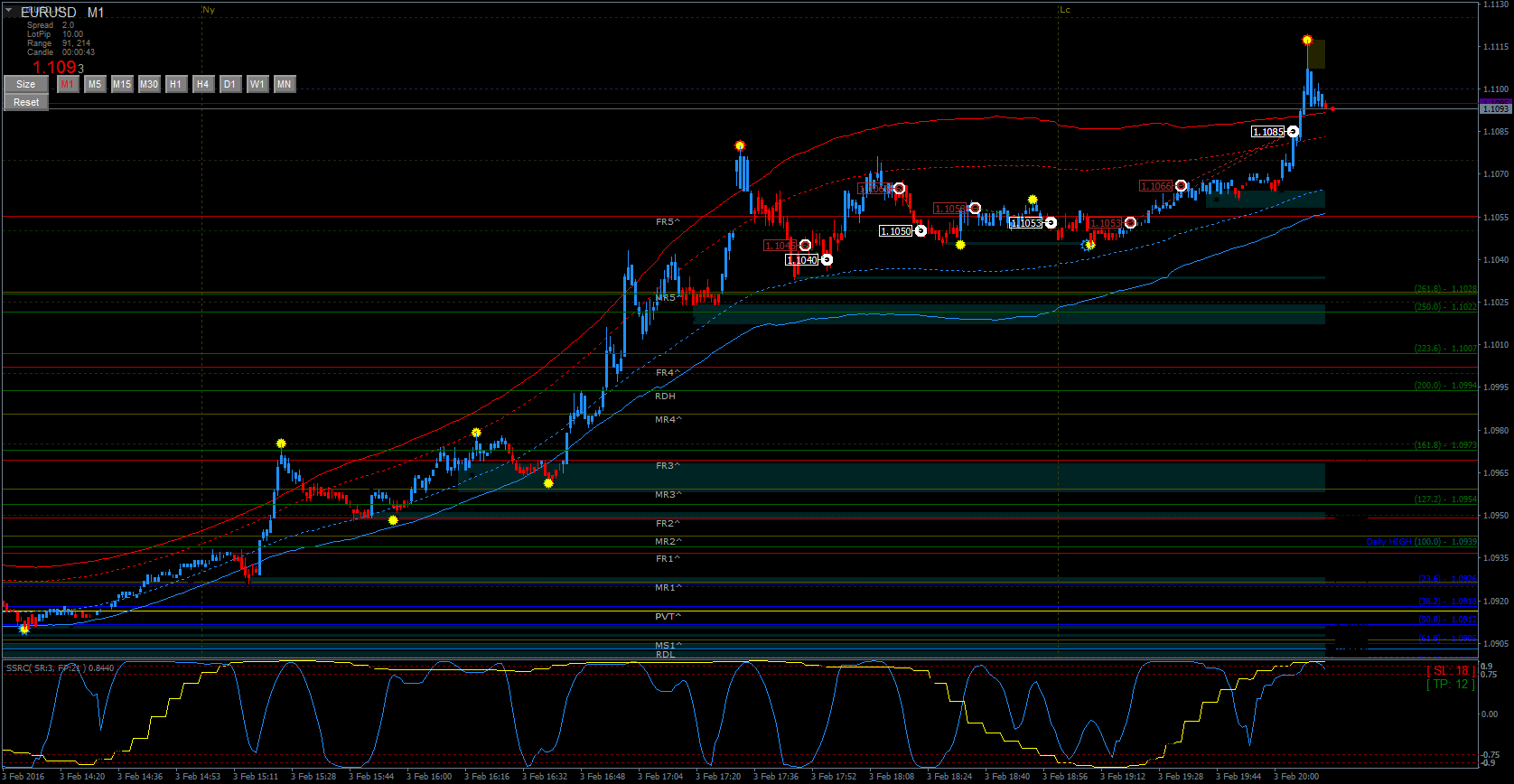Click the PVT^ pivot label
The width and height of the screenshot is (1514, 784).
coord(668,617)
